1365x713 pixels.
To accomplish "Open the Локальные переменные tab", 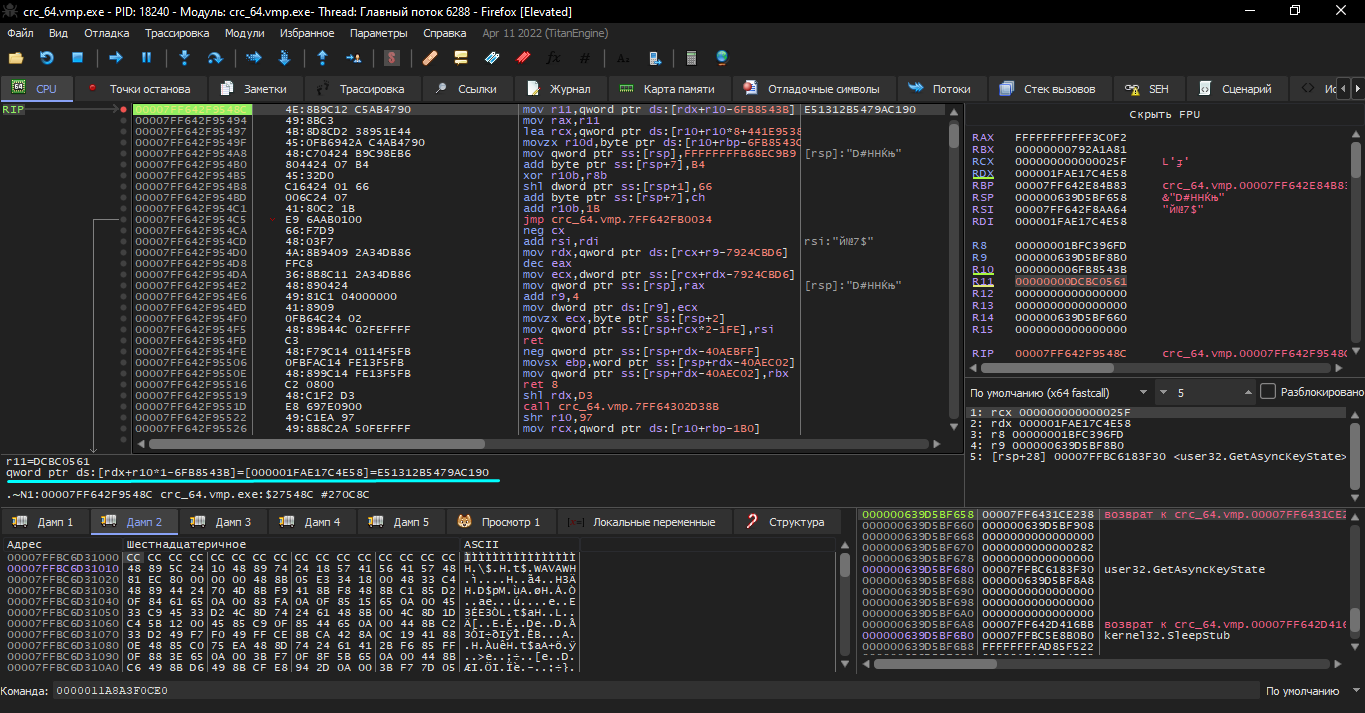I will 643,522.
